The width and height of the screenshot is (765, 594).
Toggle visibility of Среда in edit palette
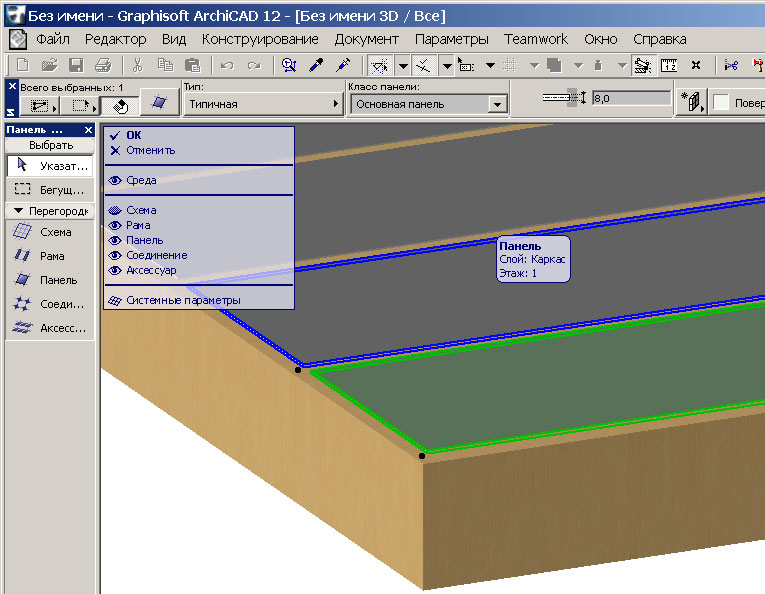click(x=115, y=180)
